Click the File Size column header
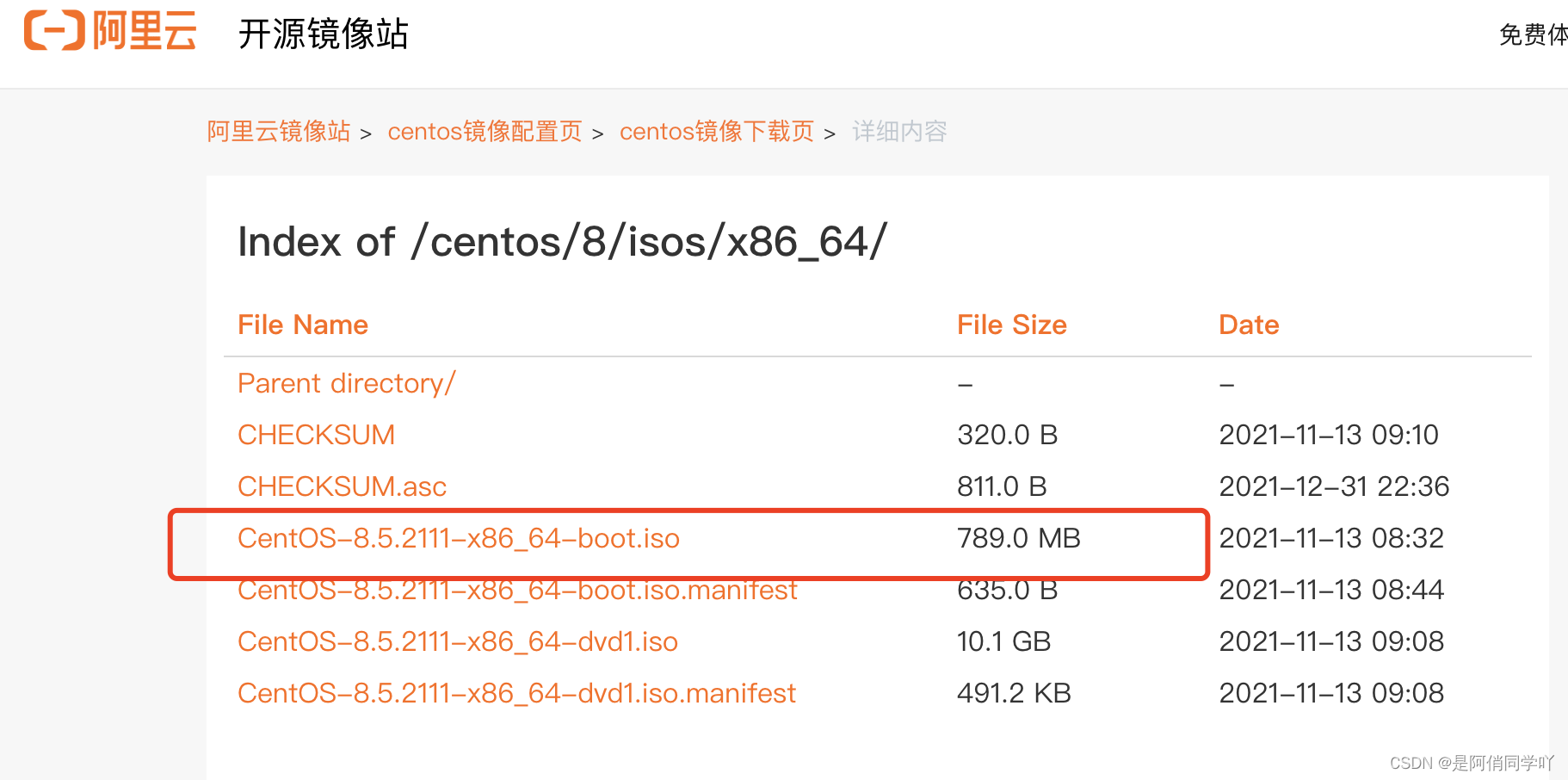 pyautogui.click(x=1012, y=325)
